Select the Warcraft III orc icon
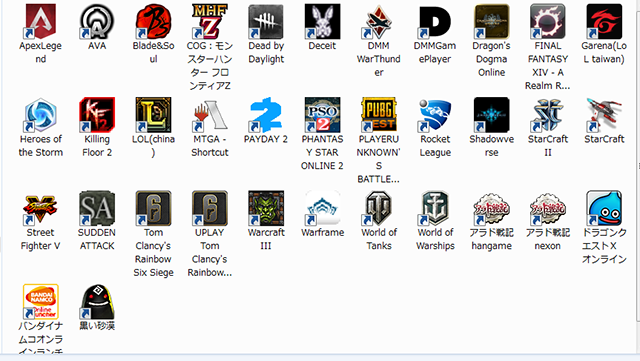This screenshot has height=361, width=640. tap(266, 208)
